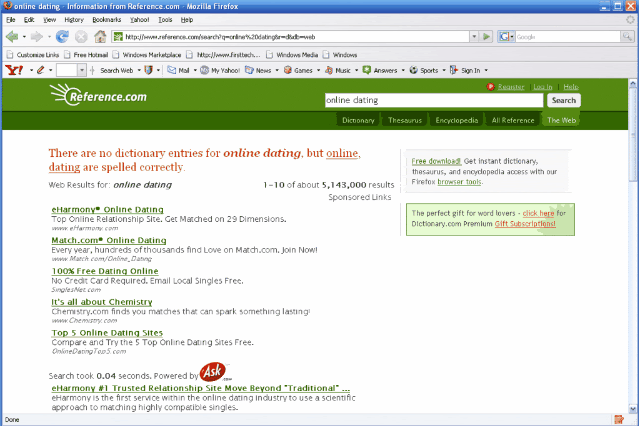Open Free Hotmail bookmark

tap(86, 55)
